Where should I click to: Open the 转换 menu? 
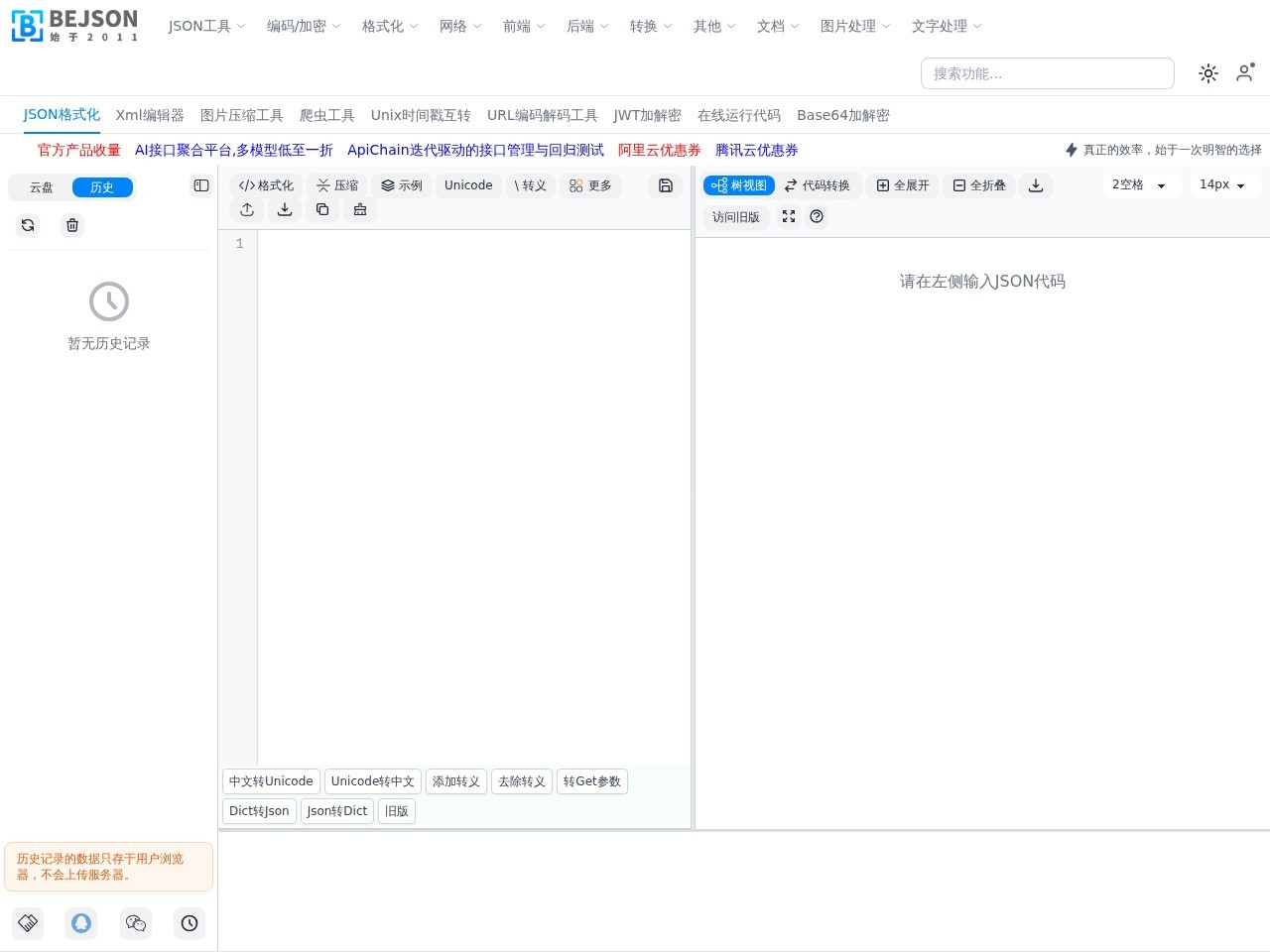651,26
